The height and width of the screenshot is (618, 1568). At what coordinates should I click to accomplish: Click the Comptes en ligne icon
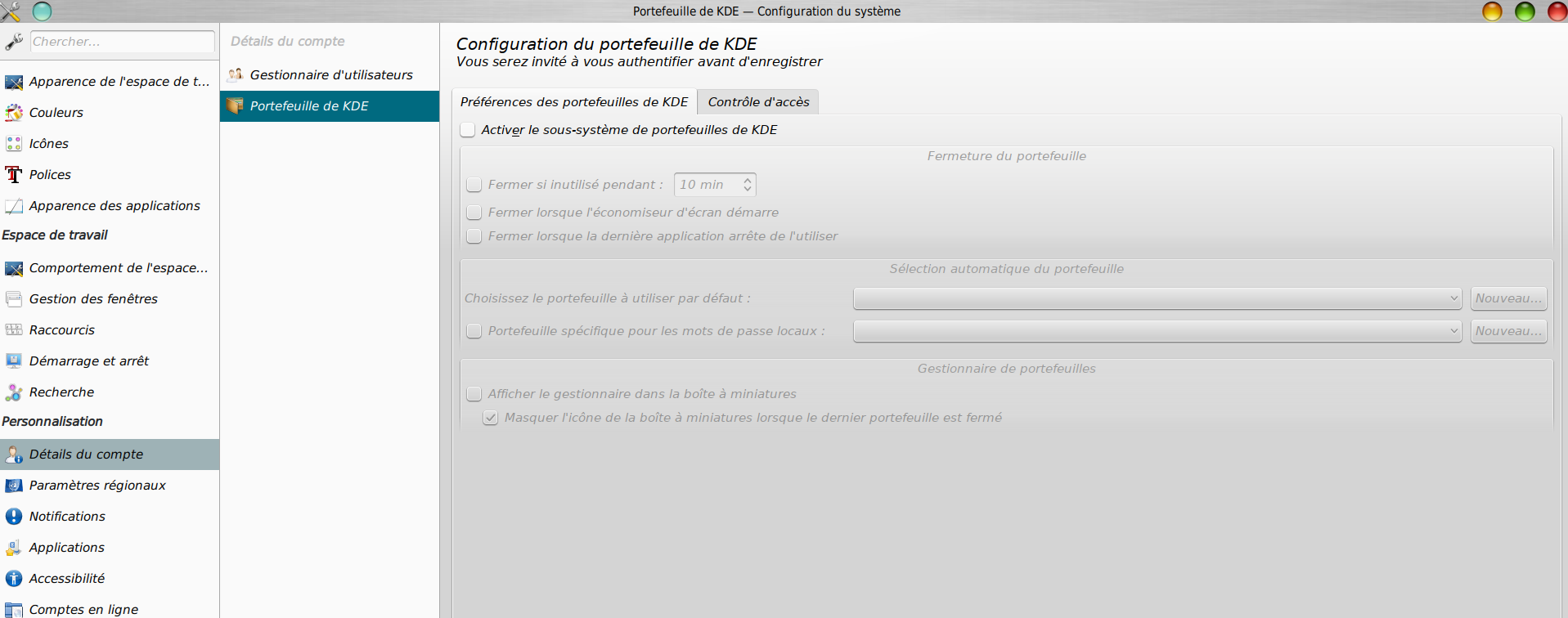[14, 610]
